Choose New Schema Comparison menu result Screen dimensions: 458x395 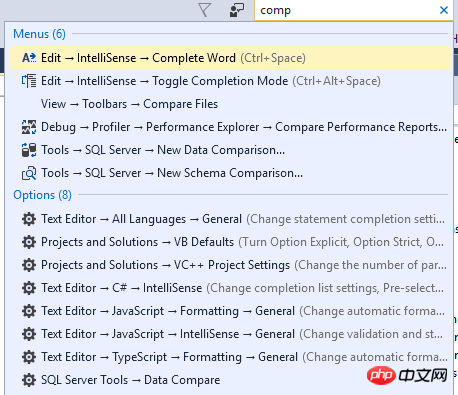pyautogui.click(x=230, y=173)
